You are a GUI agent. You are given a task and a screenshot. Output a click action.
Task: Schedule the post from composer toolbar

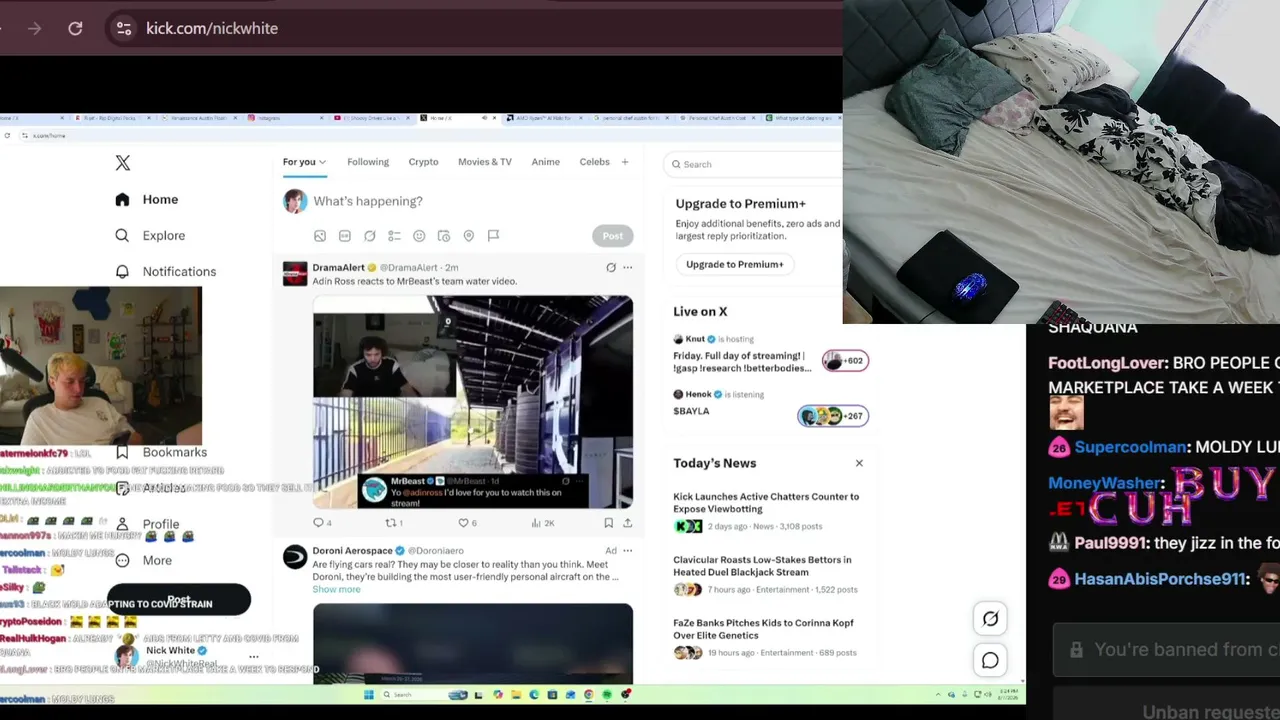coord(444,236)
